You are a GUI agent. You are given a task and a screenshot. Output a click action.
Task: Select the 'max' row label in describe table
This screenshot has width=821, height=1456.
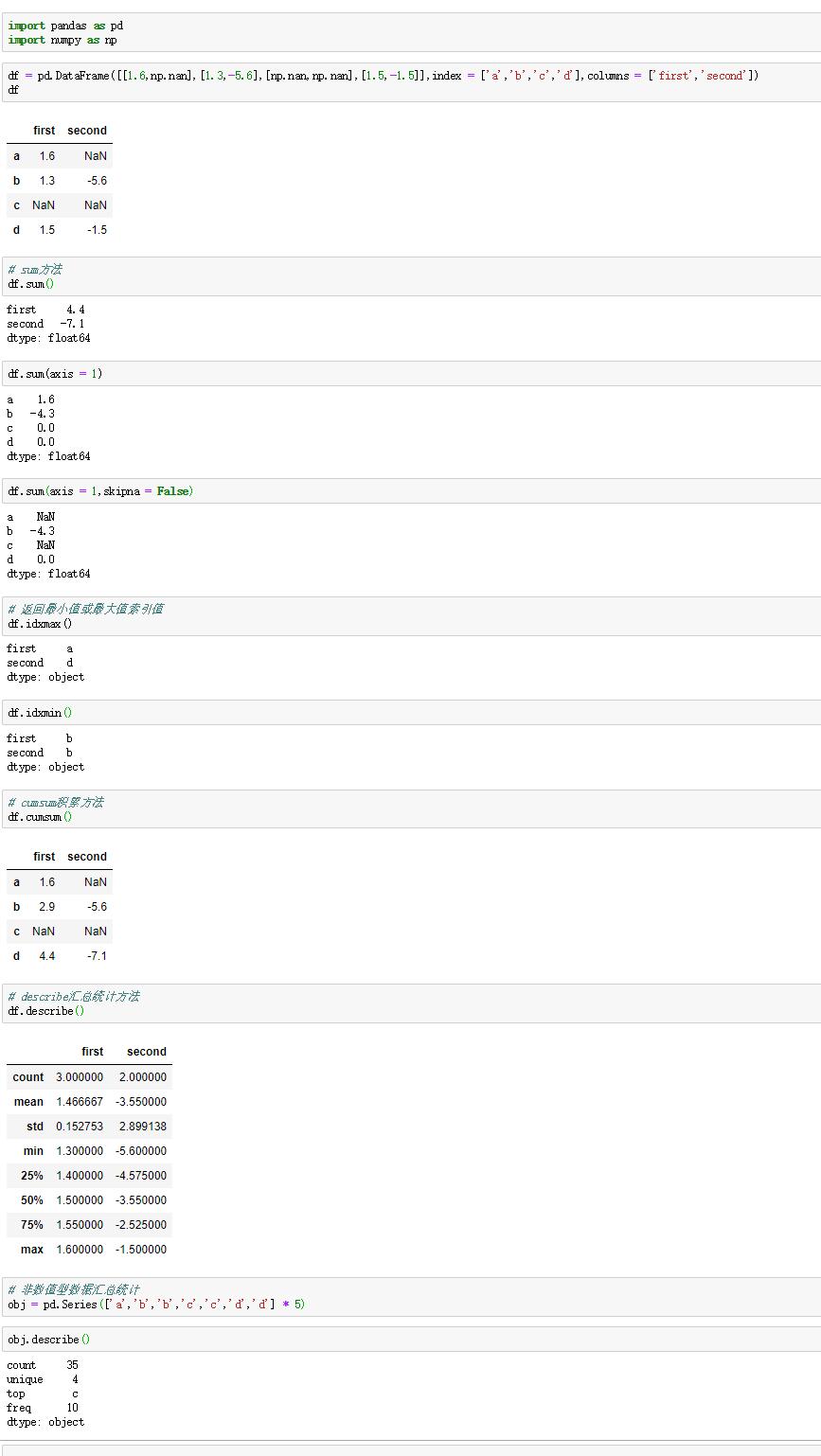(32, 1250)
